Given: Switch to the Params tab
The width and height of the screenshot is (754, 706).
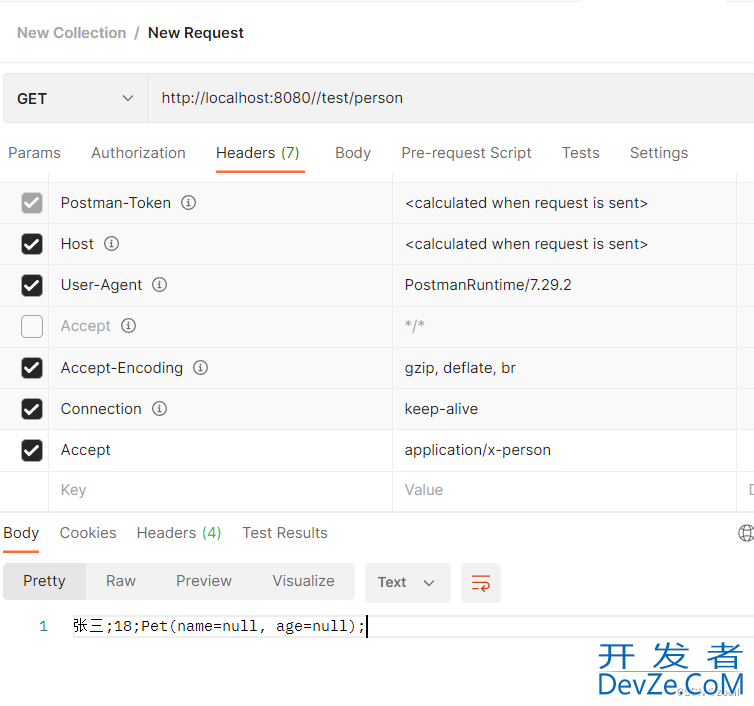Looking at the screenshot, I should coord(35,153).
